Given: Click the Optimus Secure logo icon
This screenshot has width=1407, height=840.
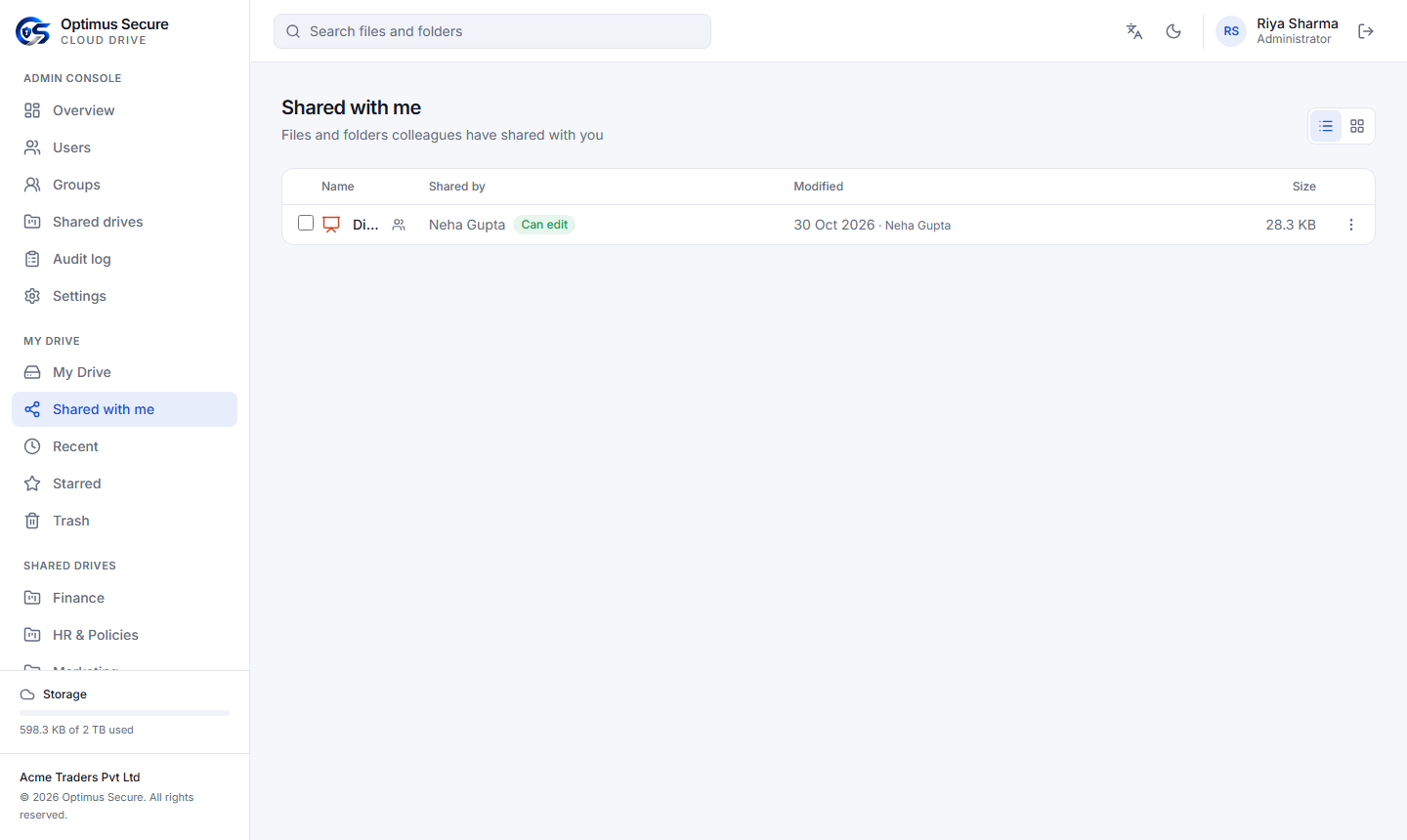Looking at the screenshot, I should point(32,31).
